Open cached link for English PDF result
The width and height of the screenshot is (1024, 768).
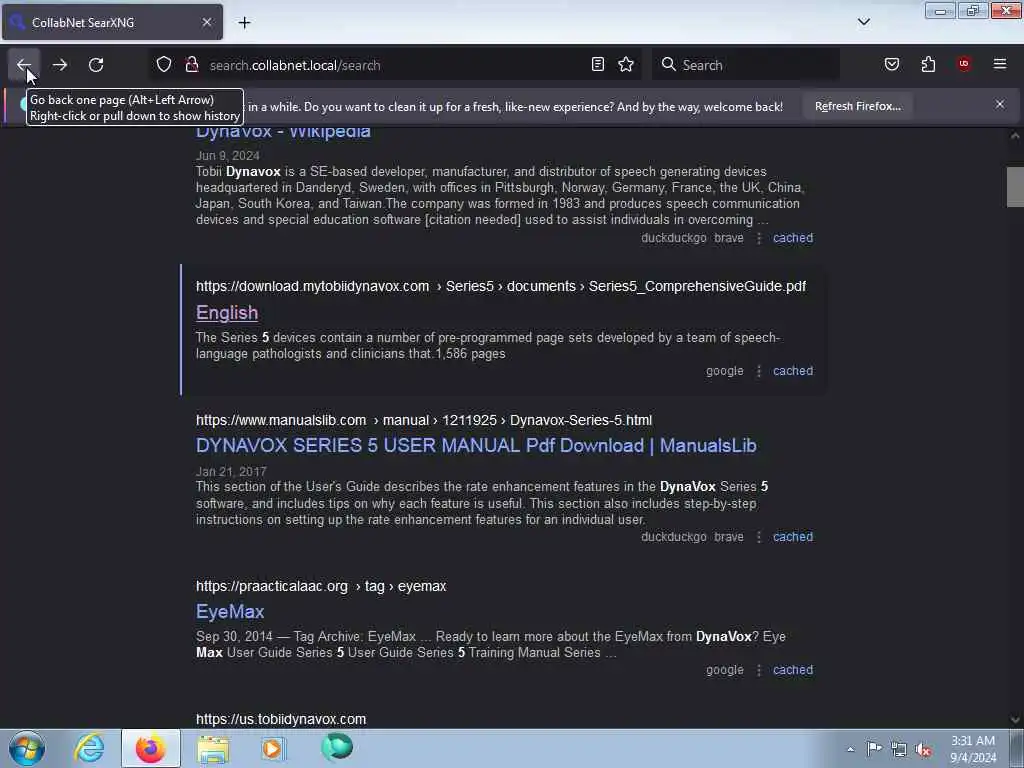click(x=793, y=371)
